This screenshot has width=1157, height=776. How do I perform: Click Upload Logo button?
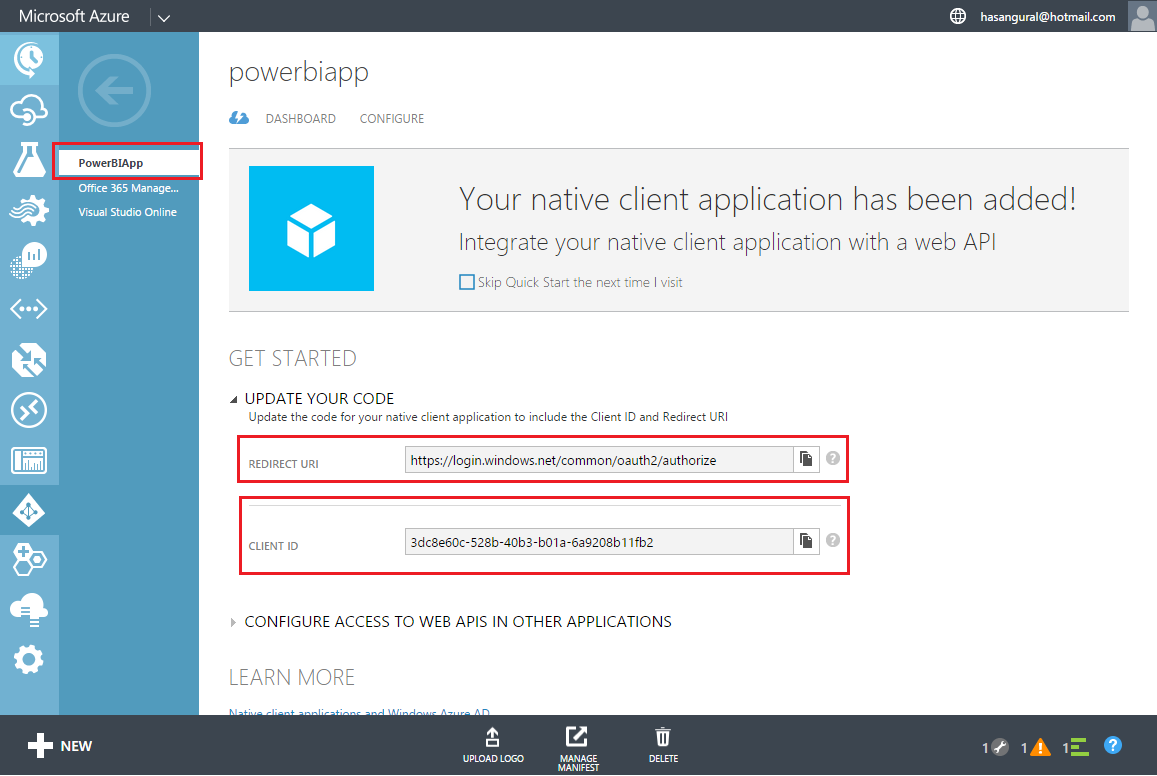(493, 745)
